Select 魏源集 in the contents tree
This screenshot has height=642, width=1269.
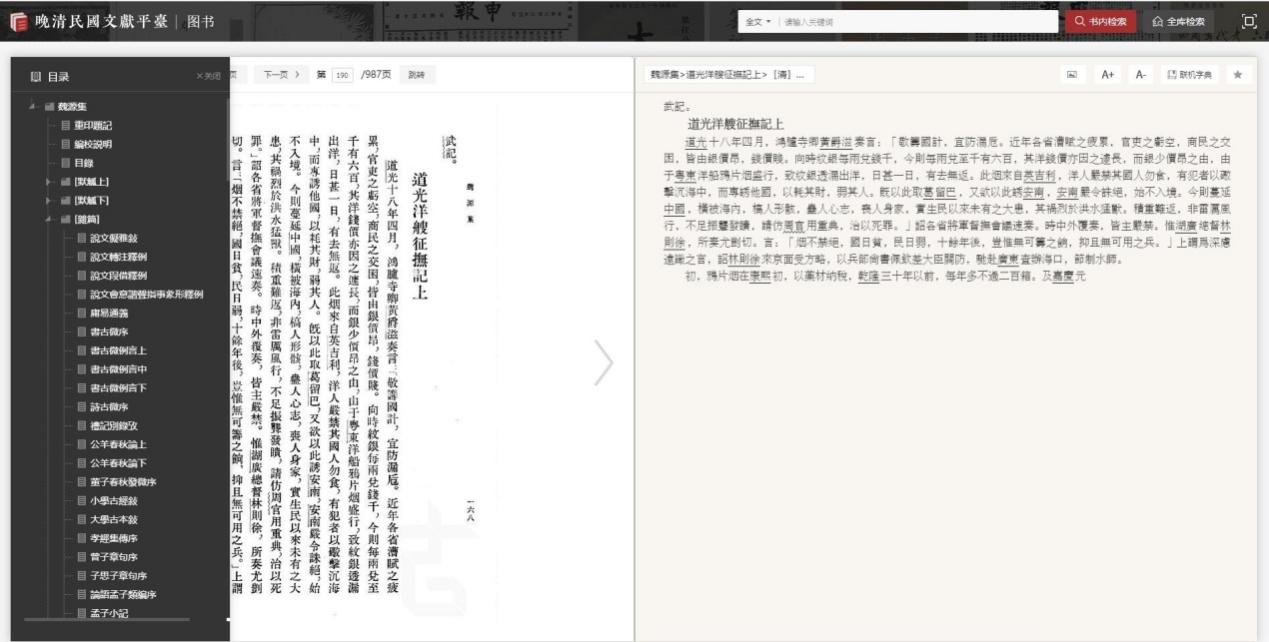click(73, 106)
